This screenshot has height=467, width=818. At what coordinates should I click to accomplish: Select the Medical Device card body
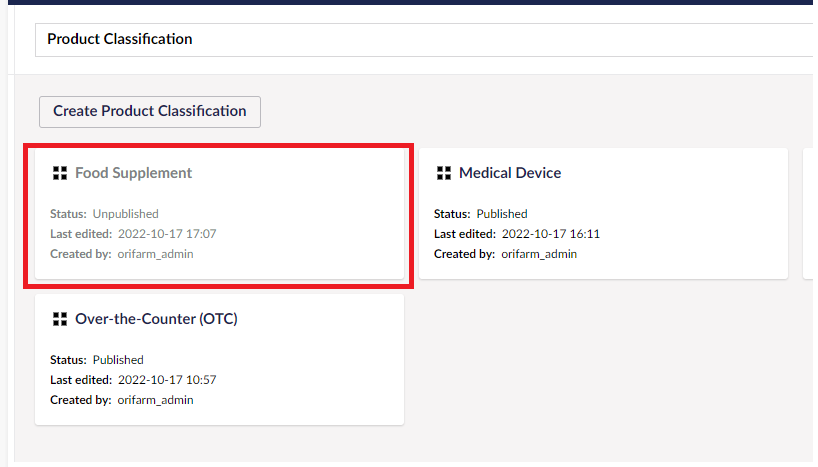(x=604, y=213)
